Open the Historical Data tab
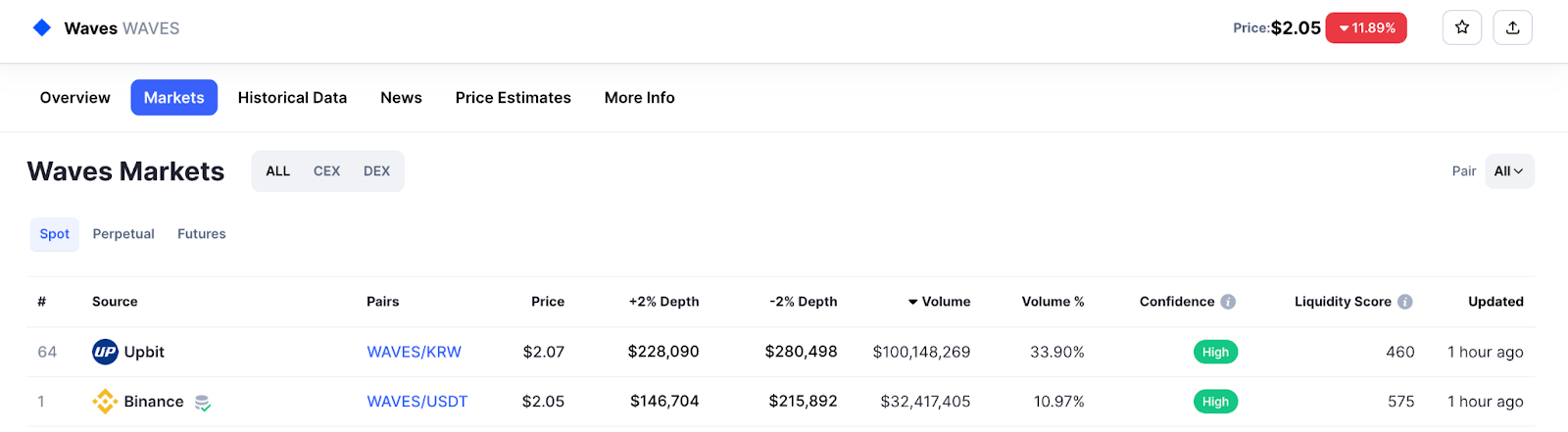This screenshot has height=432, width=1568. click(x=292, y=98)
